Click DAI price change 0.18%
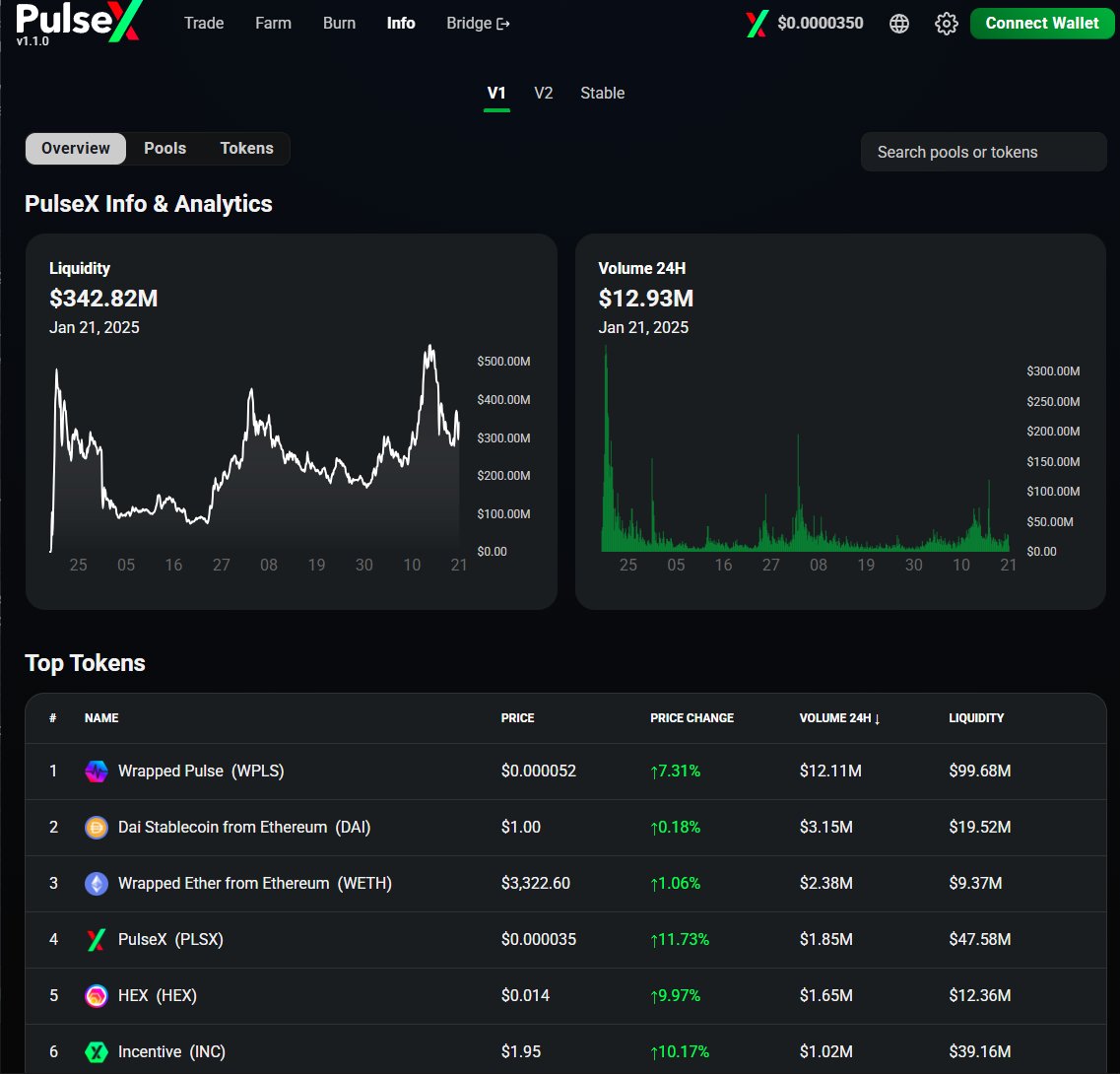Viewport: 1120px width, 1074px height. (675, 828)
